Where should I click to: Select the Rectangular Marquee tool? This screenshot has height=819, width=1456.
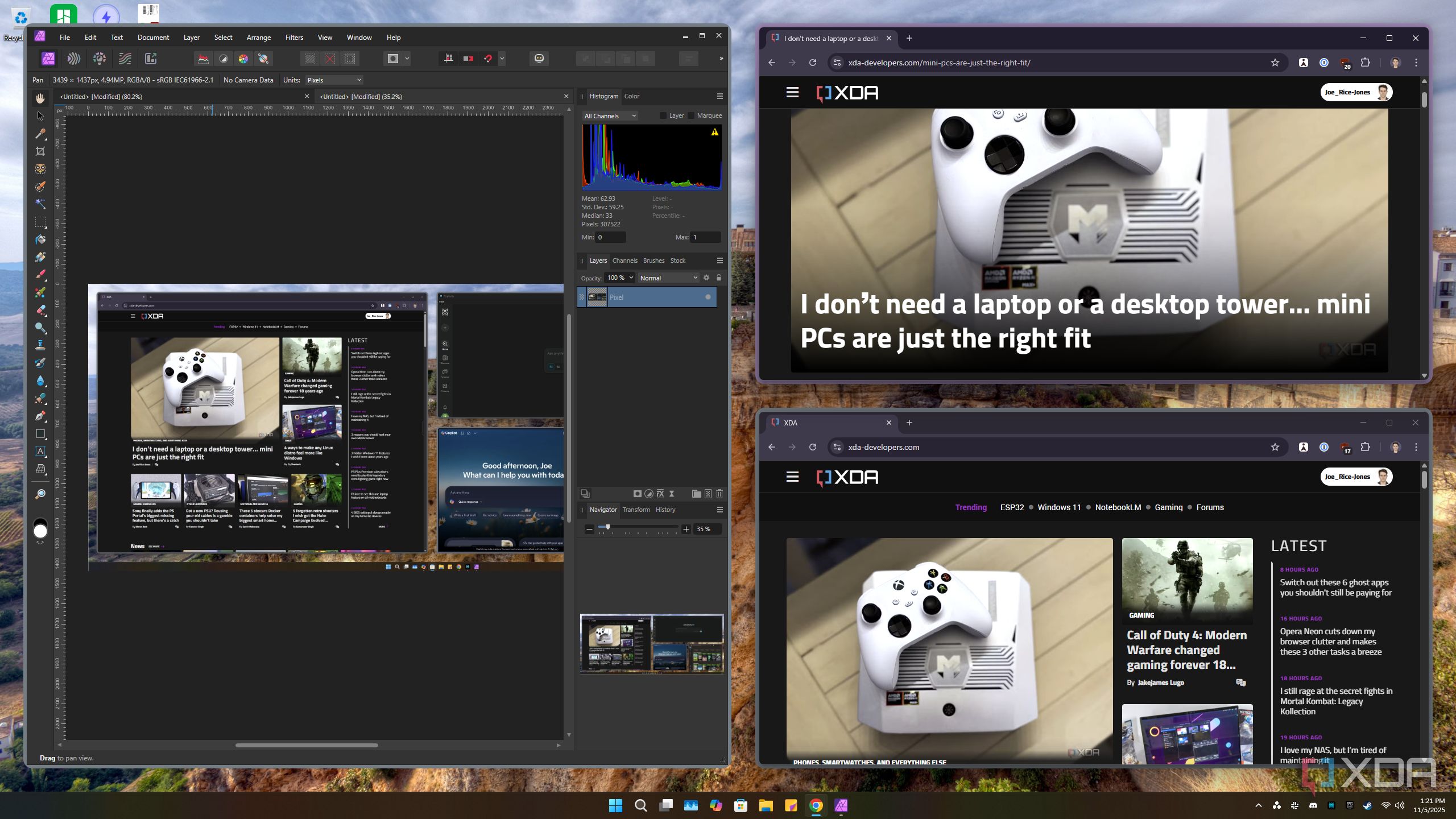click(40, 222)
